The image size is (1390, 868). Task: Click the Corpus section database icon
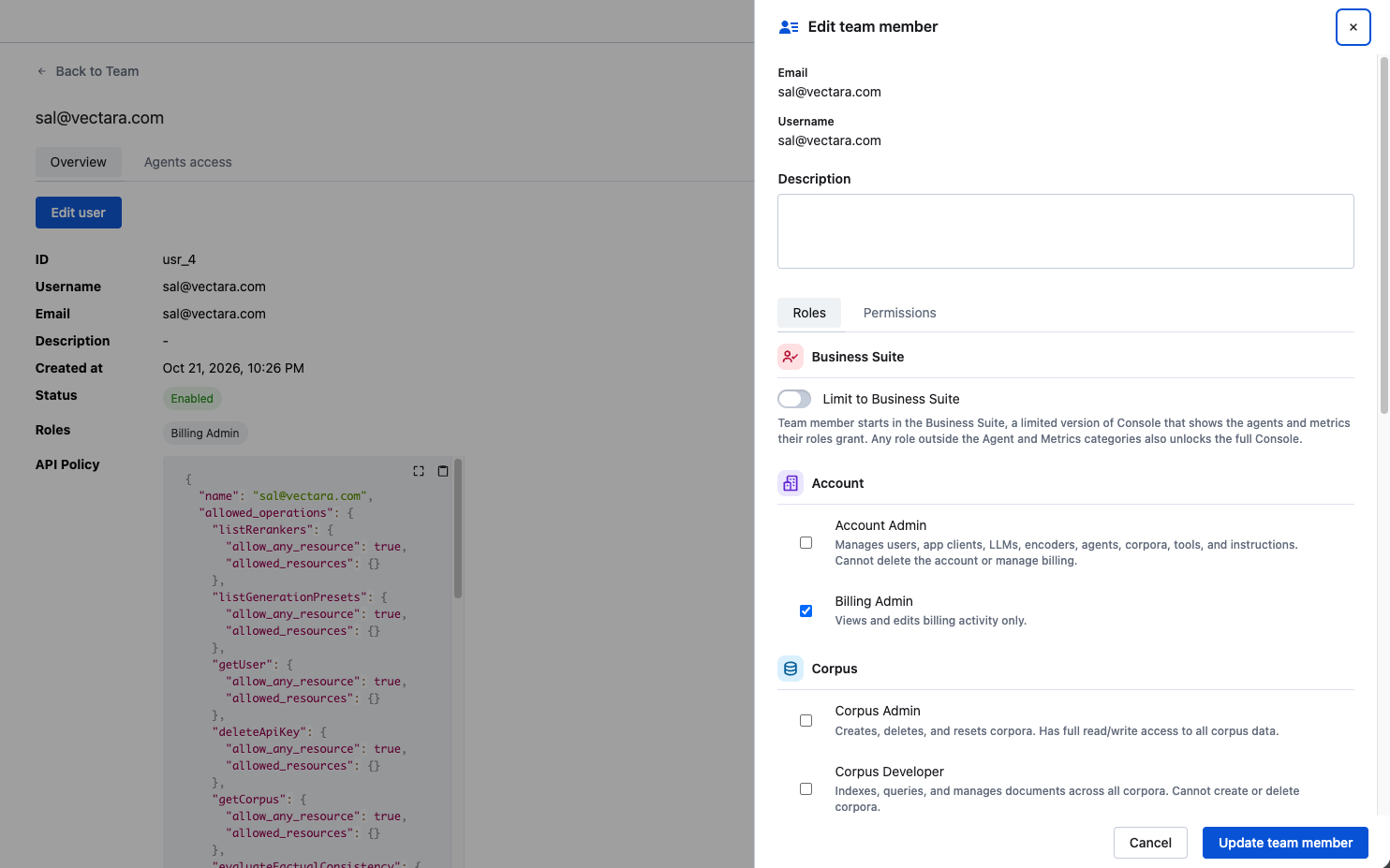pos(791,669)
